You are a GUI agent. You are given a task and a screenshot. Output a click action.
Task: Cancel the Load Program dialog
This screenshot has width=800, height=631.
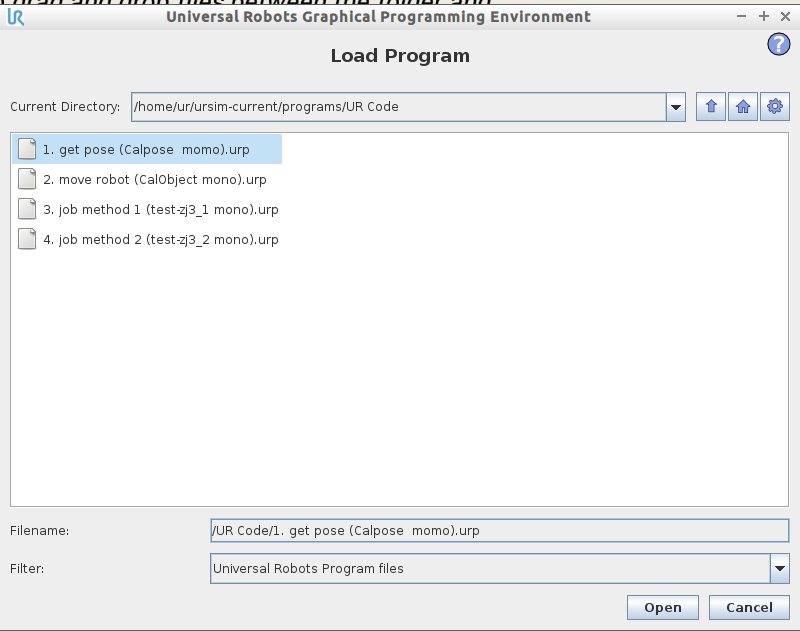[749, 608]
